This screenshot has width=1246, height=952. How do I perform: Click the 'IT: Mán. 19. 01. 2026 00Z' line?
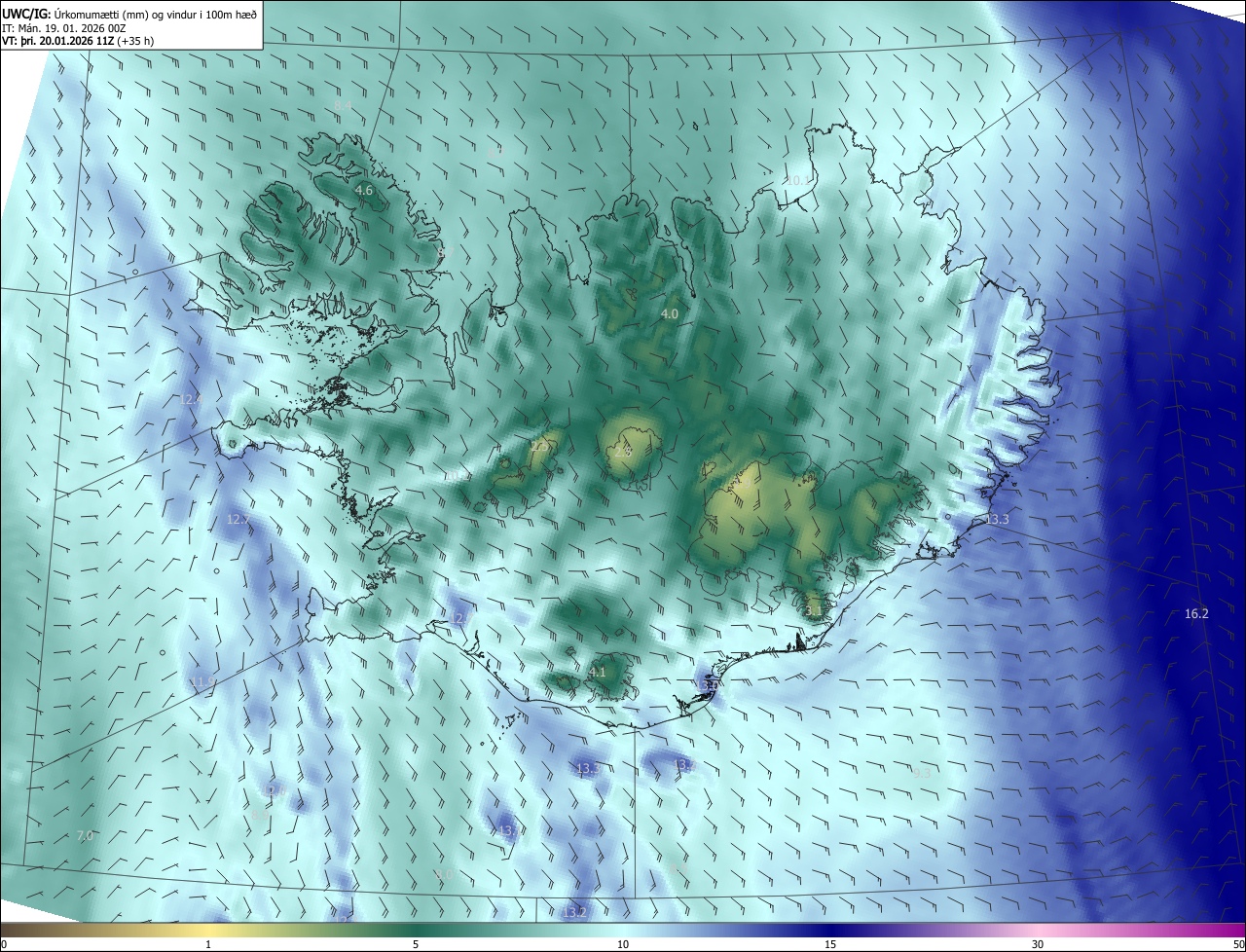click(x=65, y=27)
